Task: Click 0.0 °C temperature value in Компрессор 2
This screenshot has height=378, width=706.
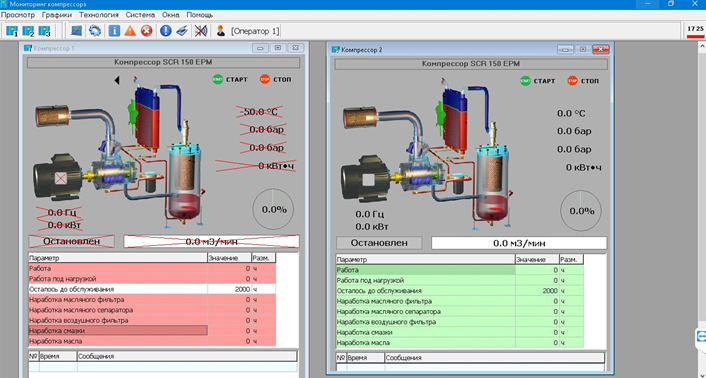Action: [571, 113]
